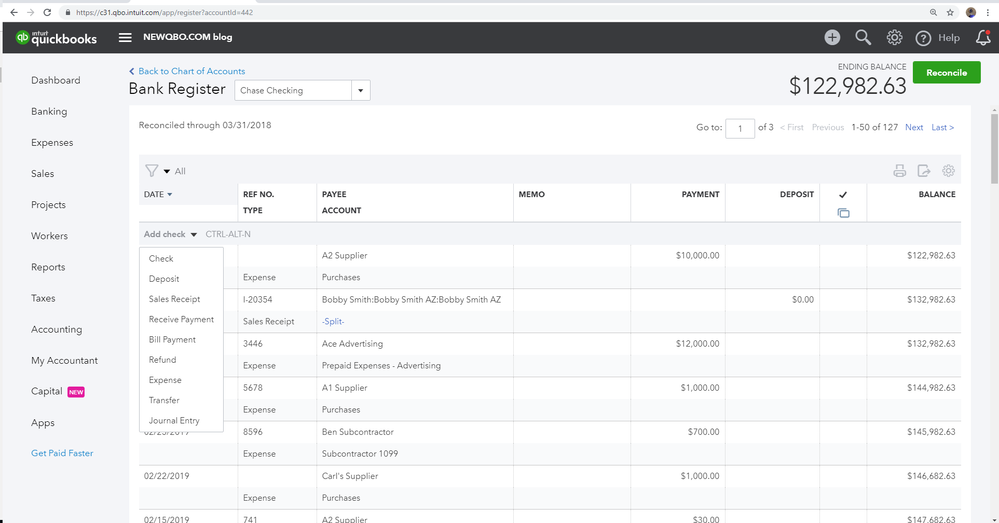Click the Create plus icon in header
Image resolution: width=999 pixels, height=523 pixels.
[832, 38]
